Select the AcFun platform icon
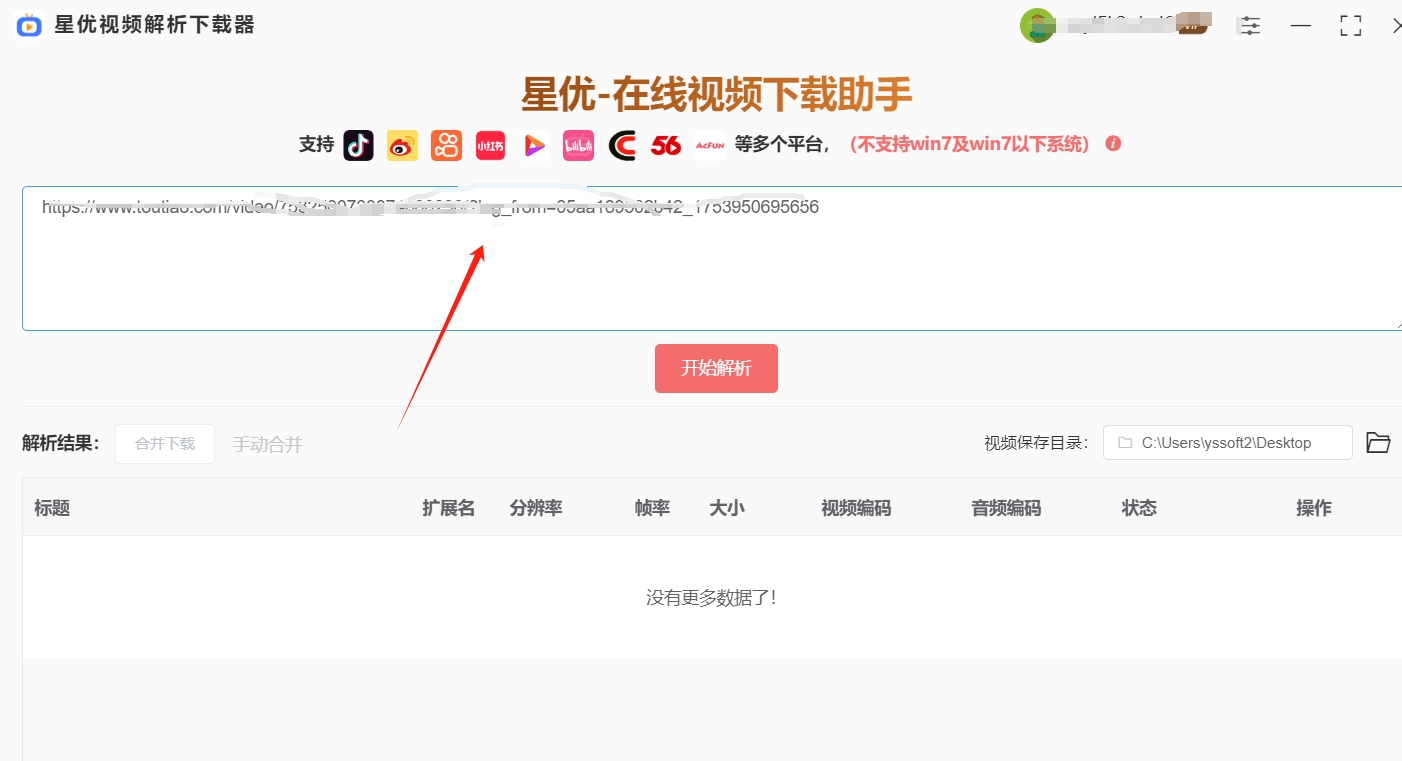Screen dimensions: 1402x761 710,145
